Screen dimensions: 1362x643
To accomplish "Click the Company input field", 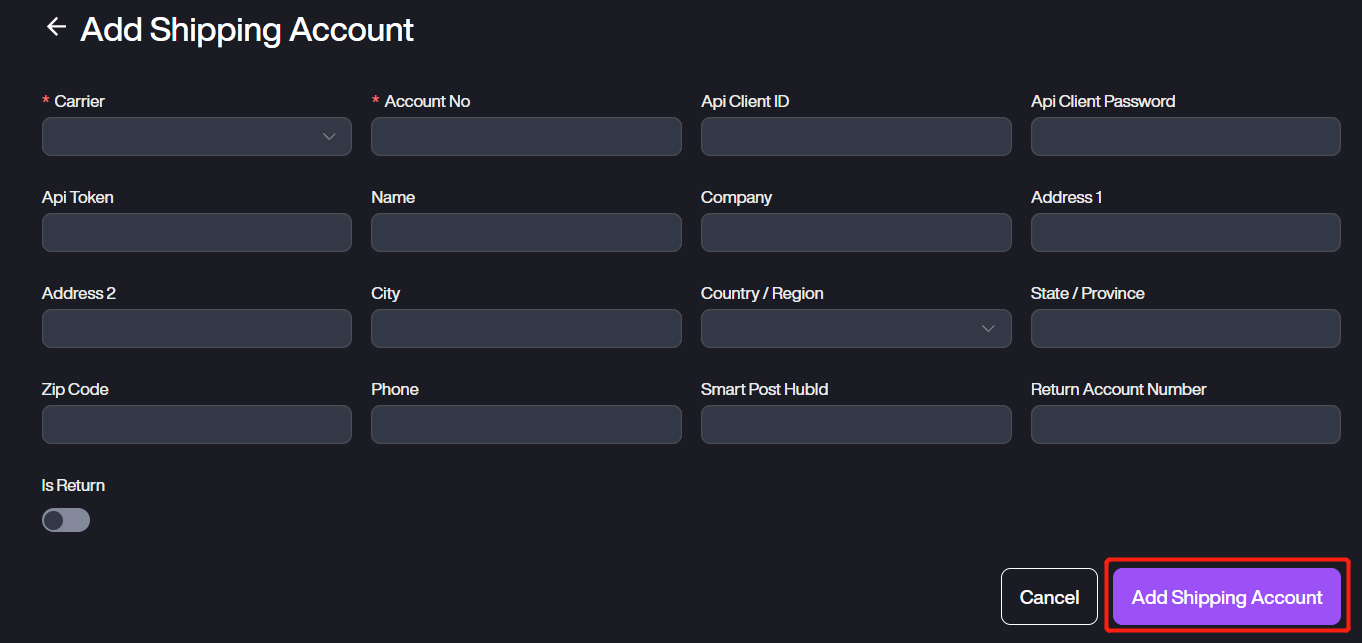I will point(856,233).
